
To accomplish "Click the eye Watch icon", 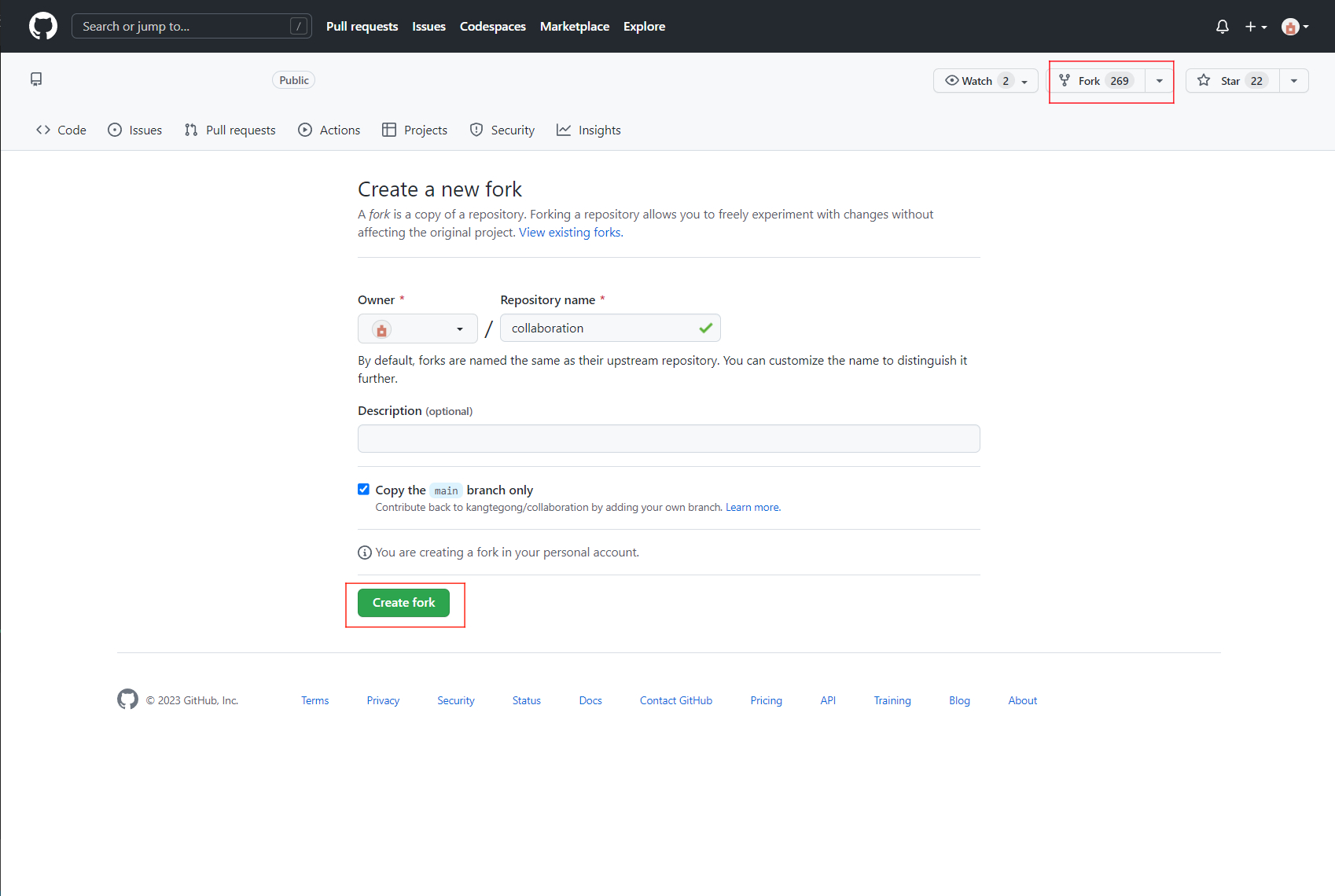I will point(952,80).
